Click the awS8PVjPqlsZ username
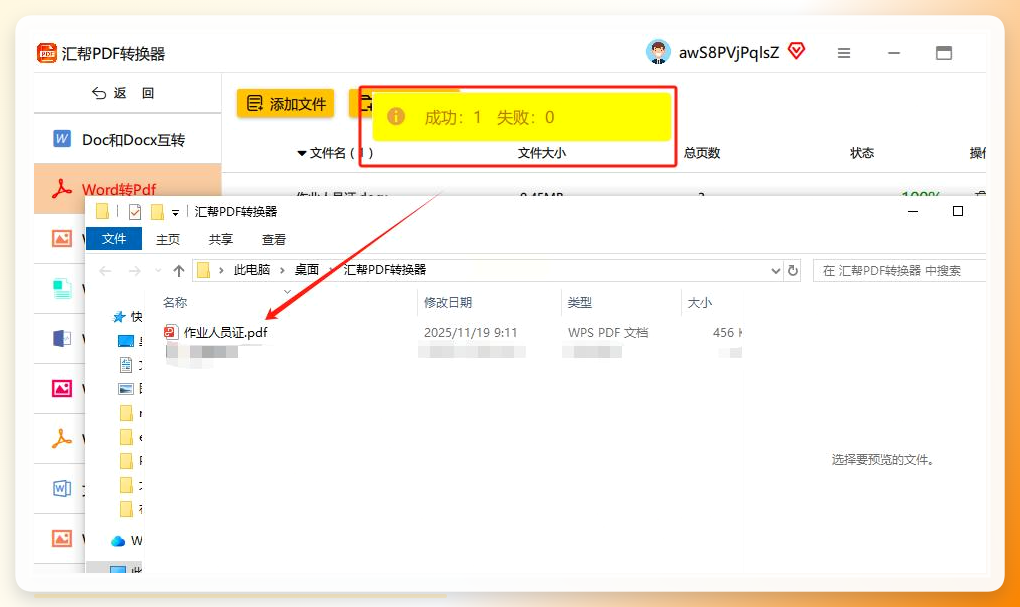 [729, 53]
